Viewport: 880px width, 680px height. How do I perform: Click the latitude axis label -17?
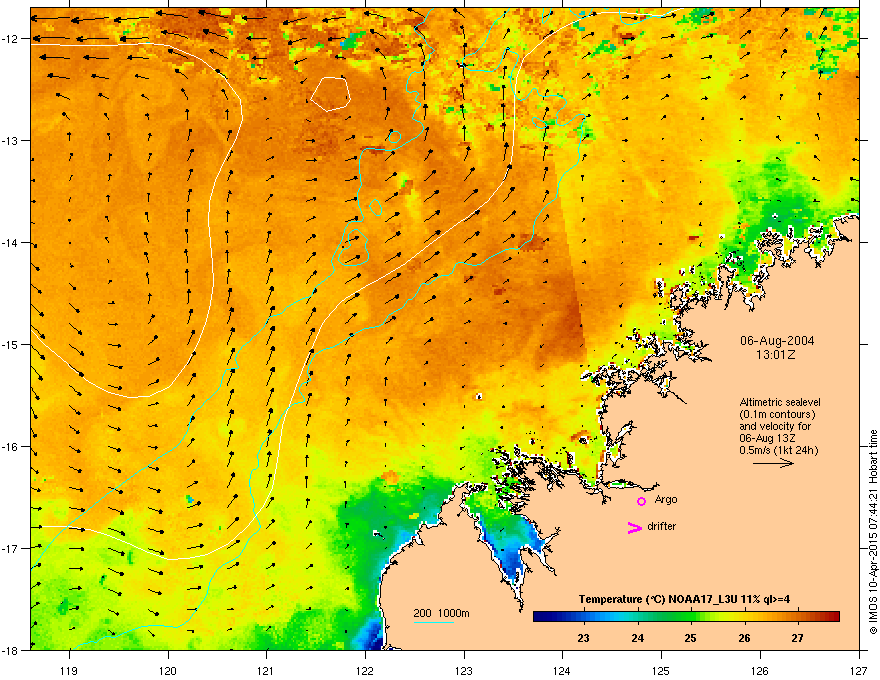tap(10, 549)
